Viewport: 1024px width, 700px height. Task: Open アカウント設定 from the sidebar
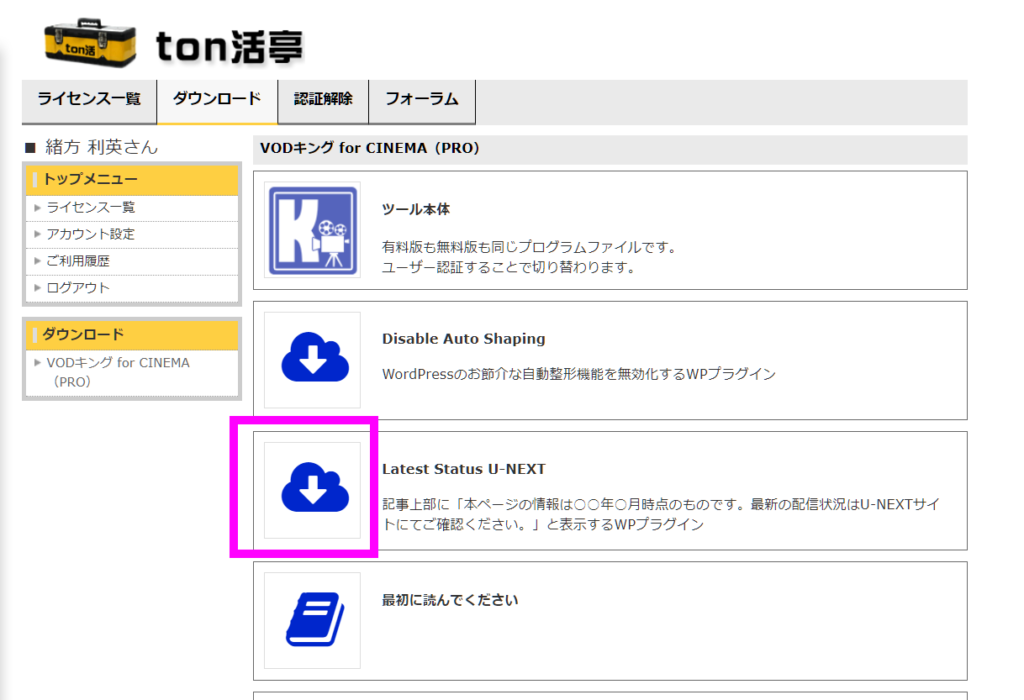(90, 234)
